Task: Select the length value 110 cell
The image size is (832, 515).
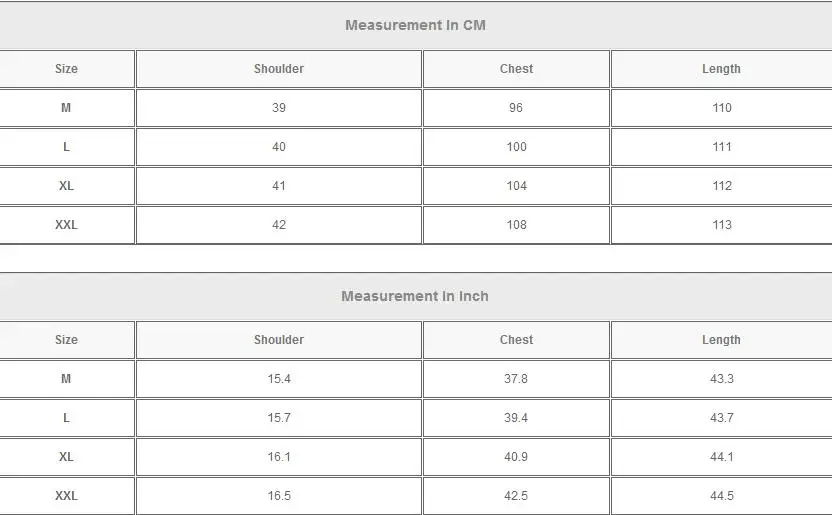Action: pyautogui.click(x=722, y=108)
